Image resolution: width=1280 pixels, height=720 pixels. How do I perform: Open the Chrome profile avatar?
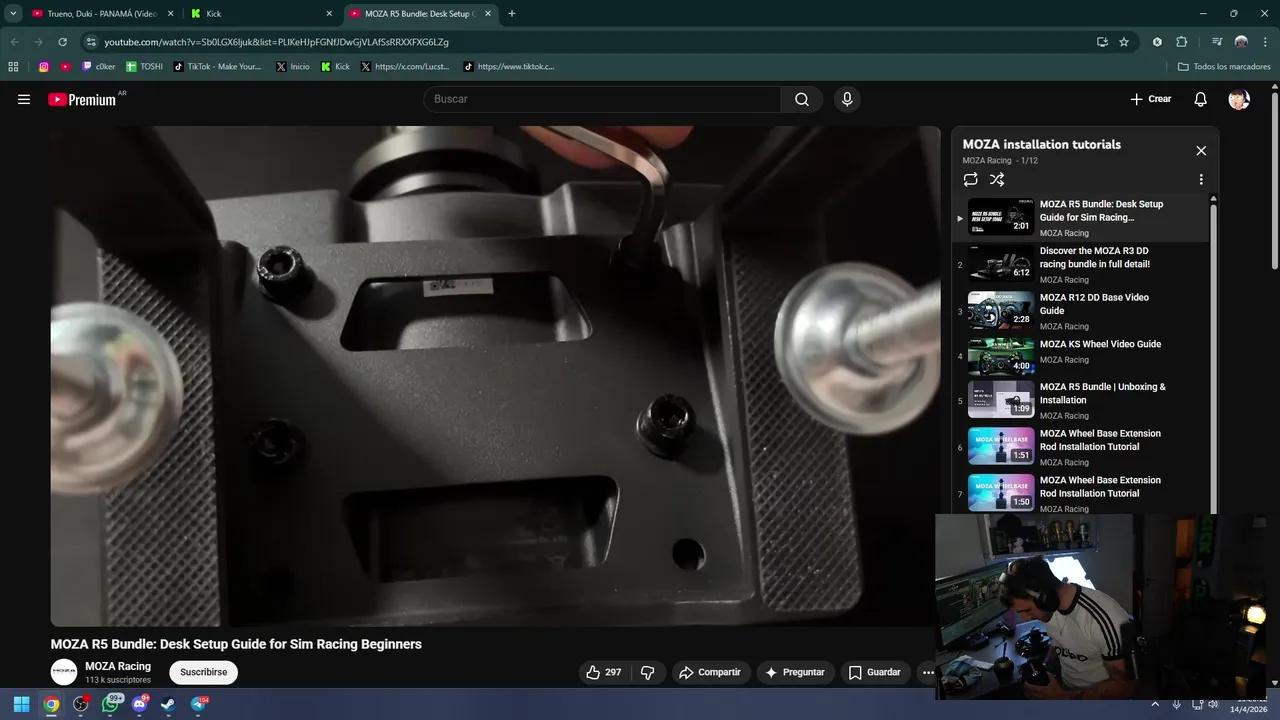click(1241, 42)
